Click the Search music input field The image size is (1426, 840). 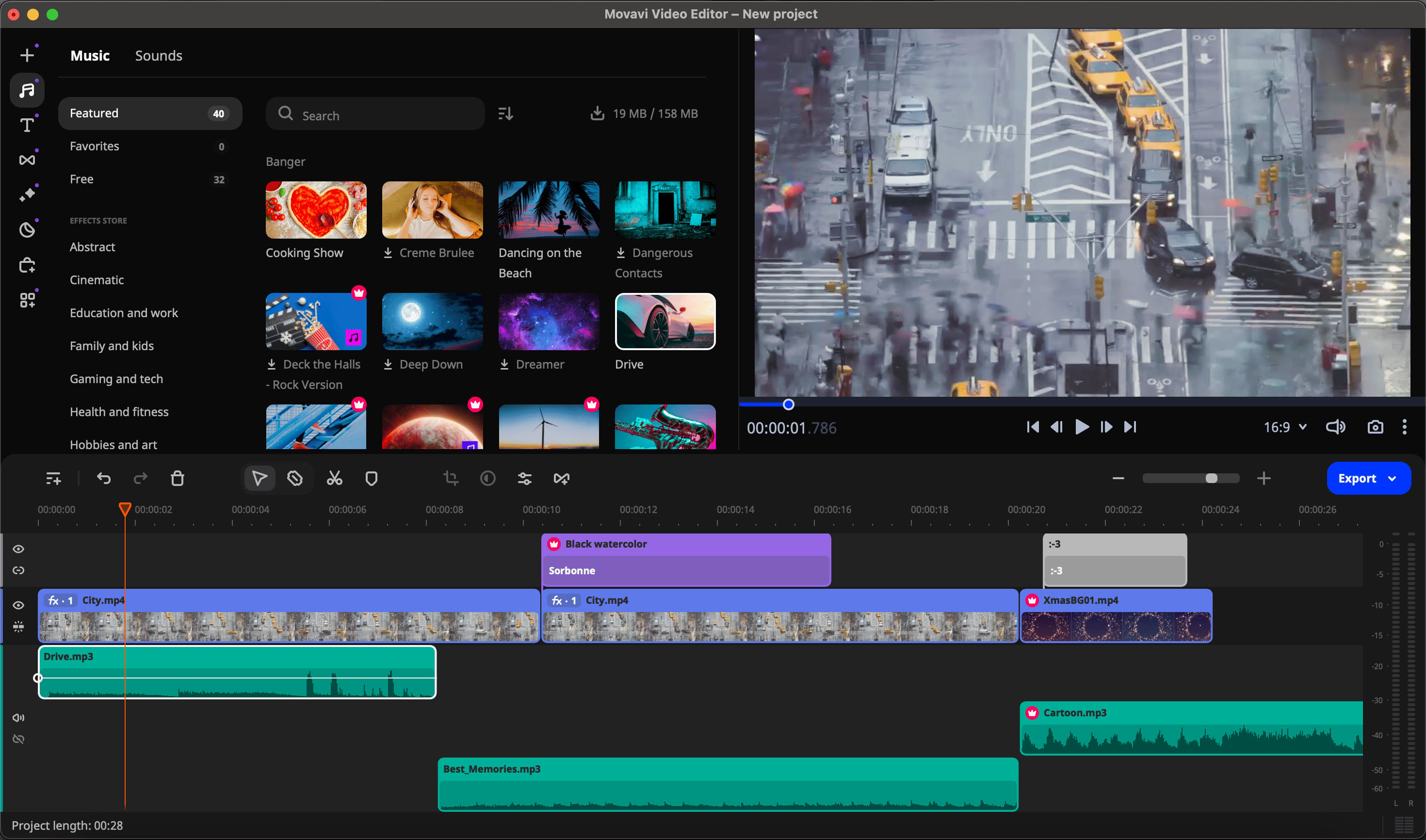click(x=375, y=114)
